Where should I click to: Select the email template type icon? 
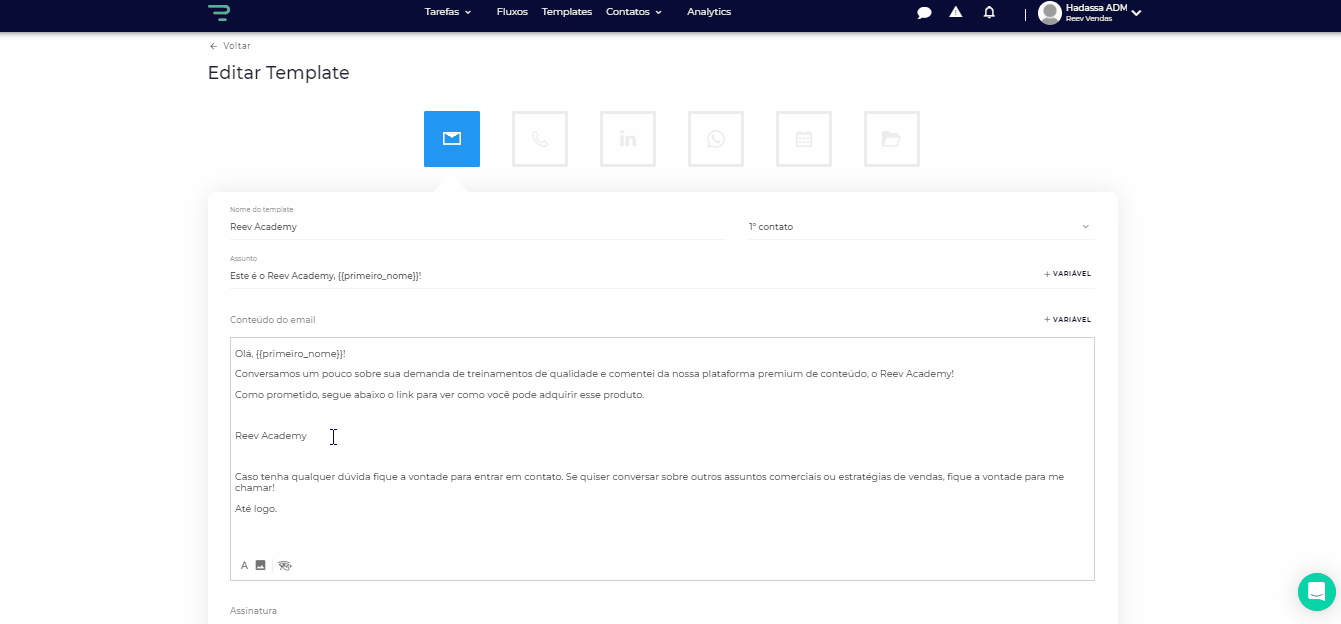(x=452, y=139)
